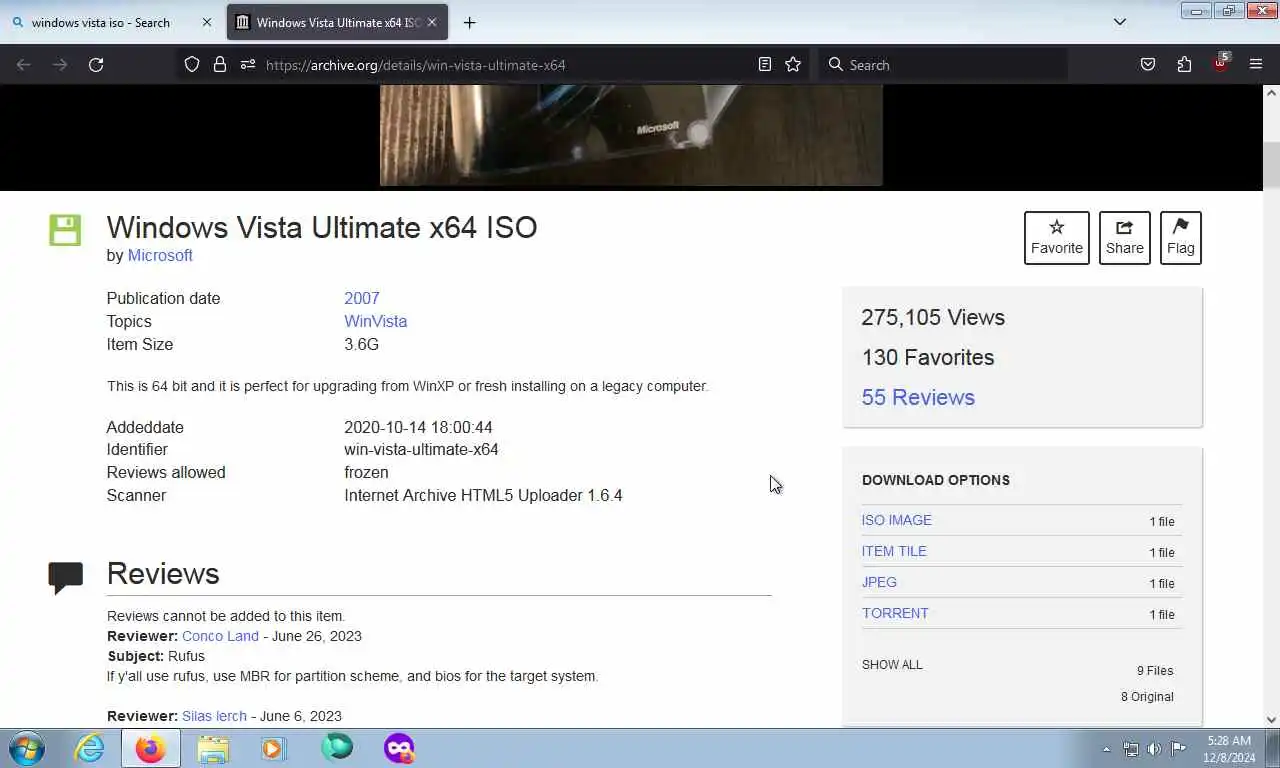Click the Item Size 3.6G value

tap(361, 344)
